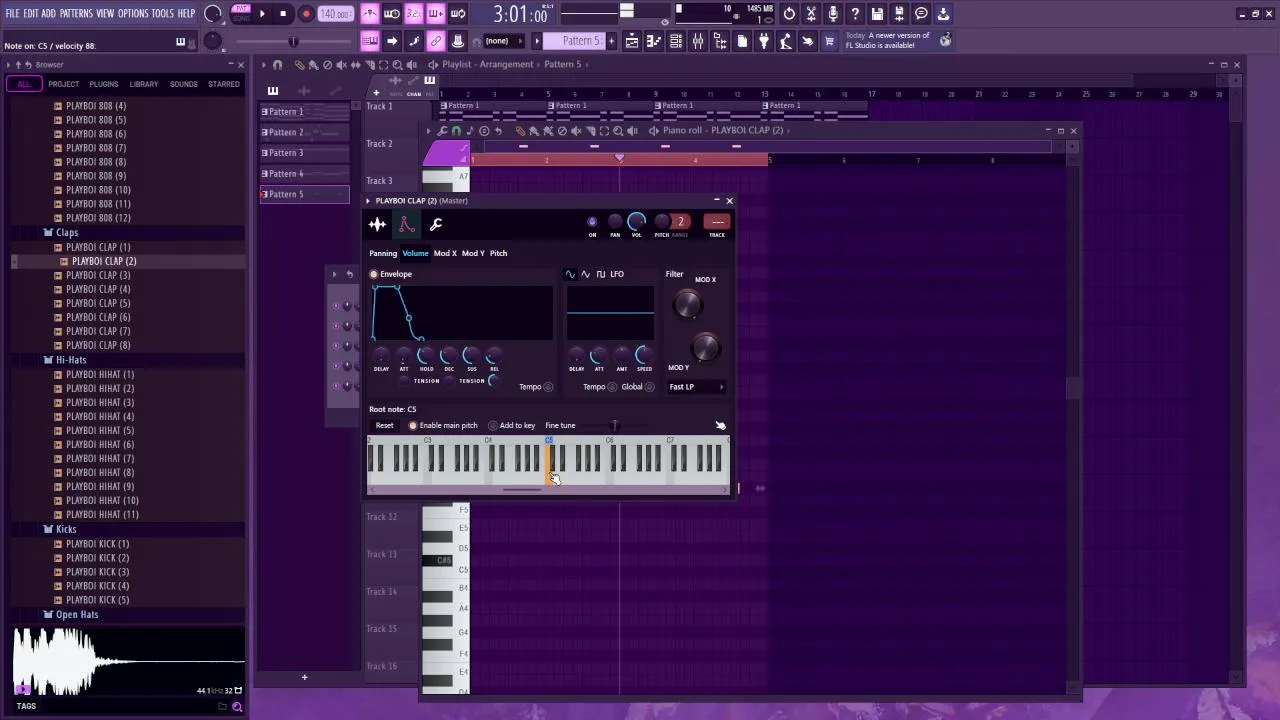Toggle Add to key option
The width and height of the screenshot is (1280, 720).
(493, 426)
